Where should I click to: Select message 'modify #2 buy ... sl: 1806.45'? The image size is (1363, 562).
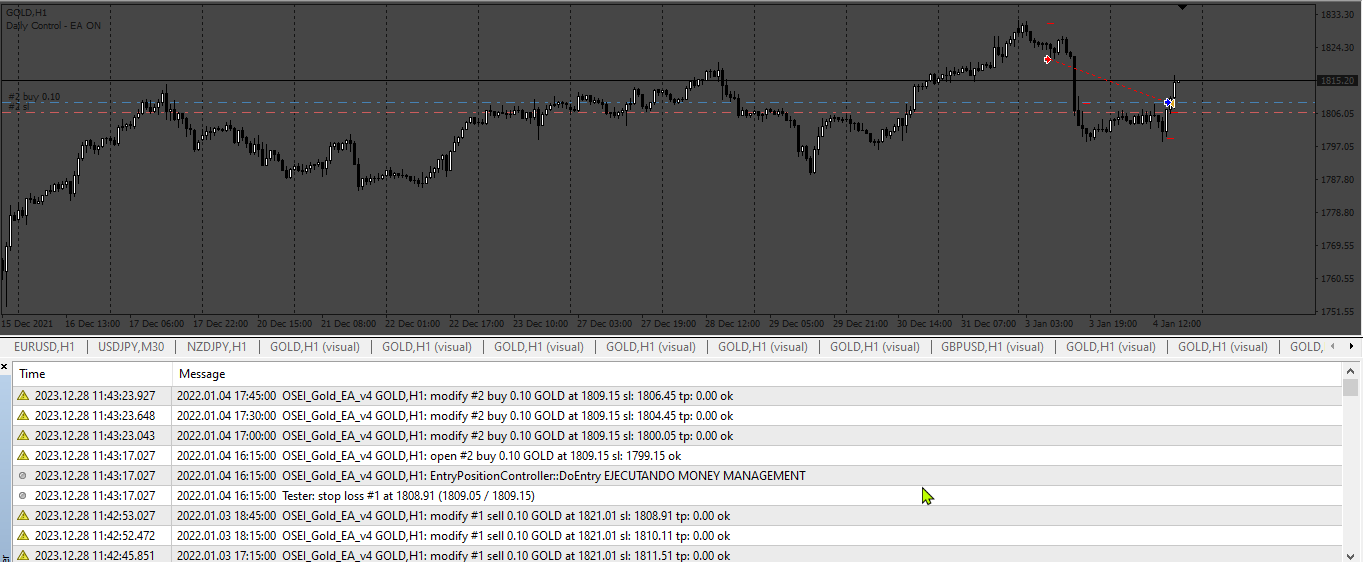click(x=455, y=395)
